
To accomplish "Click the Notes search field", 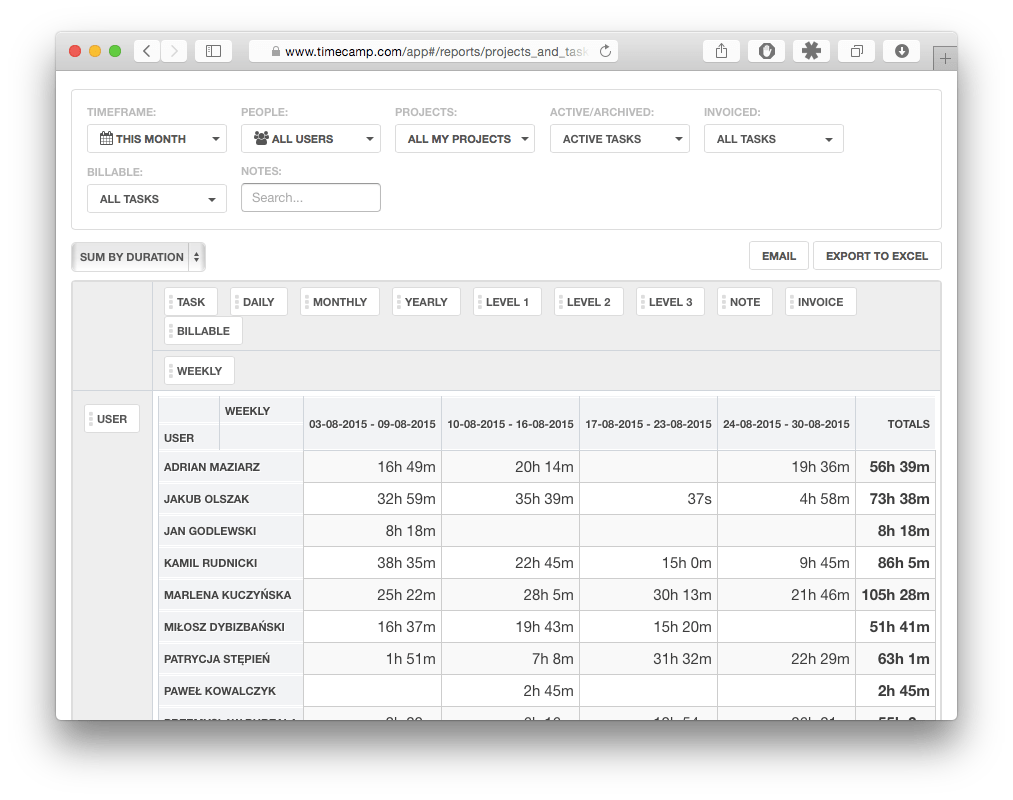I will pos(311,198).
